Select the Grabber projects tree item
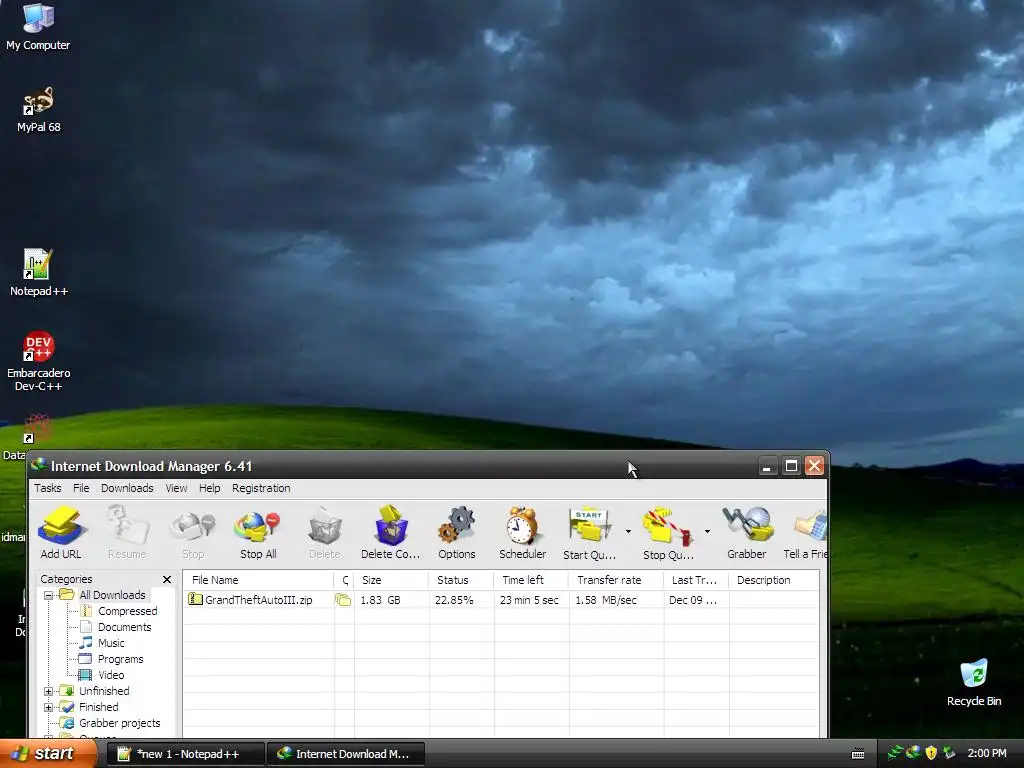This screenshot has width=1024, height=768. tap(120, 723)
